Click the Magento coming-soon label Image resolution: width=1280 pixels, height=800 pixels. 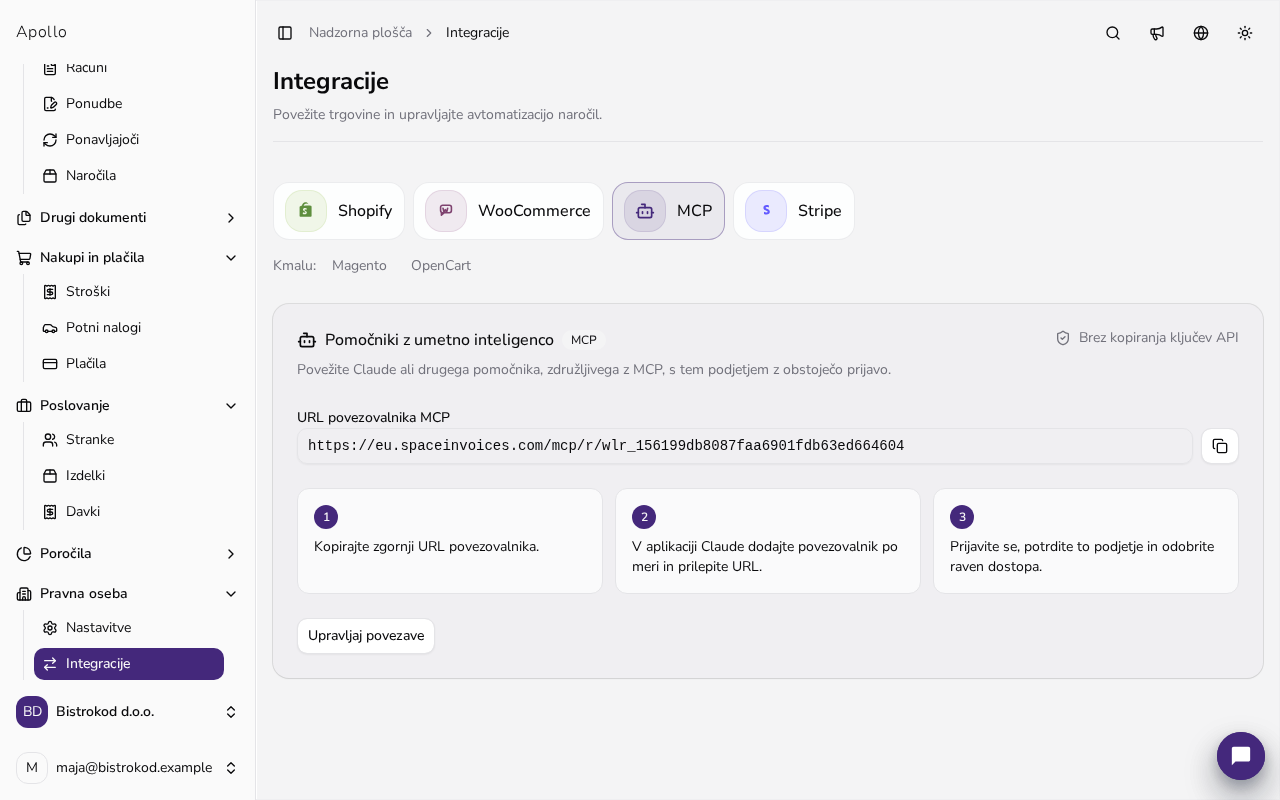(359, 266)
